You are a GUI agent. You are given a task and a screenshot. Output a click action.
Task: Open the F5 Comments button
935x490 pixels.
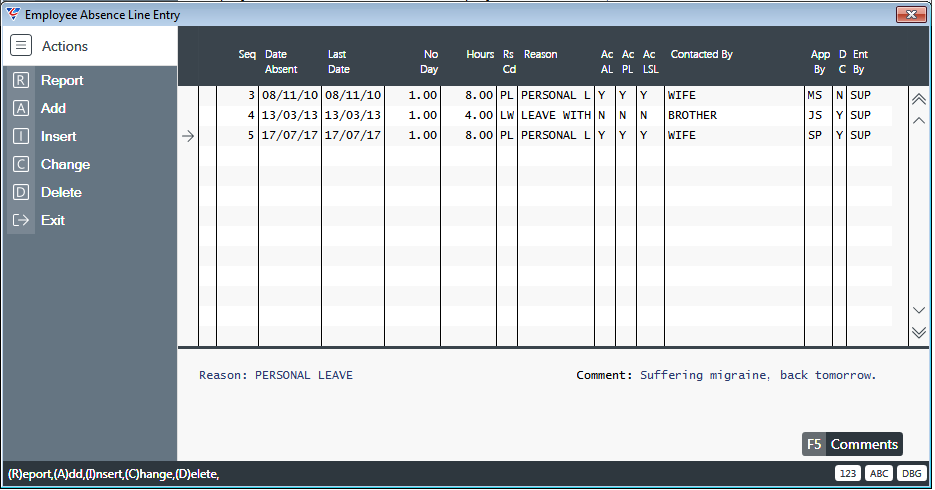click(852, 444)
